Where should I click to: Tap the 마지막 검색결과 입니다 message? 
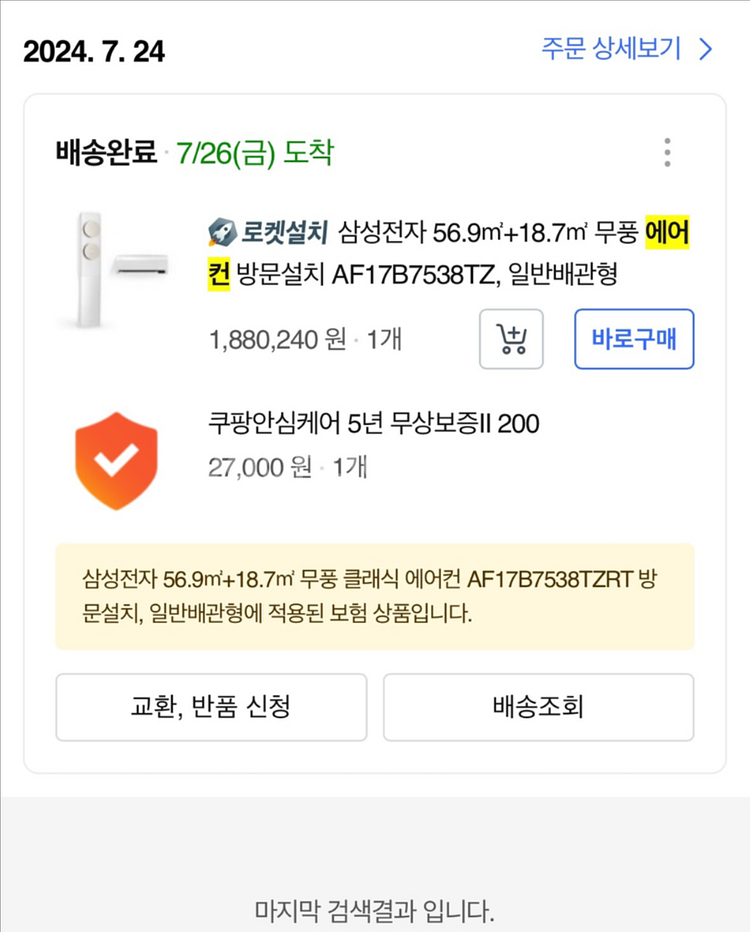(374, 911)
